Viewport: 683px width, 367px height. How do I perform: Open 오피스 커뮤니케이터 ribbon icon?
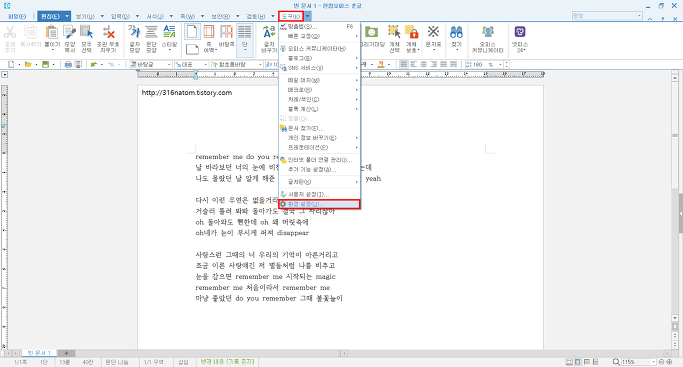click(487, 32)
